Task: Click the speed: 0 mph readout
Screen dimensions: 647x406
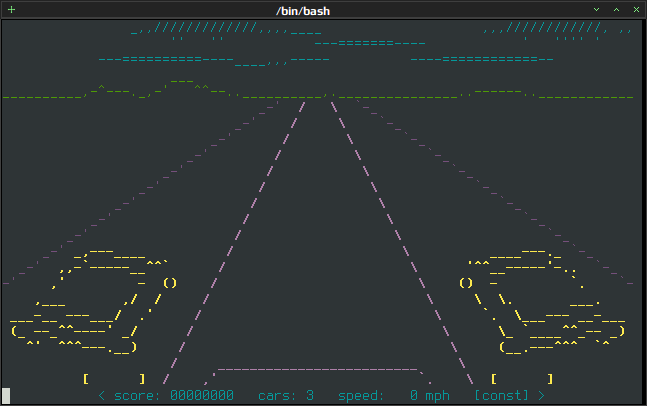Action: coord(394,396)
